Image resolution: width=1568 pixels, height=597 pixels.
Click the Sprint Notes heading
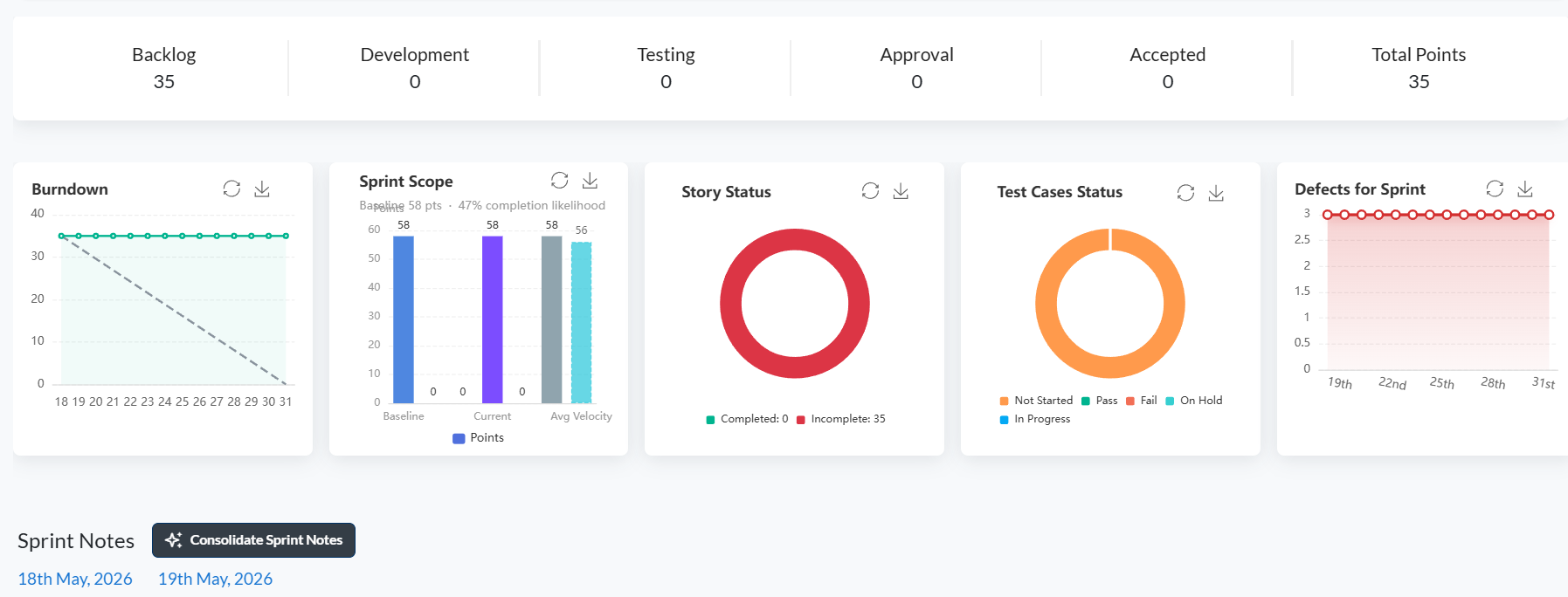[76, 541]
